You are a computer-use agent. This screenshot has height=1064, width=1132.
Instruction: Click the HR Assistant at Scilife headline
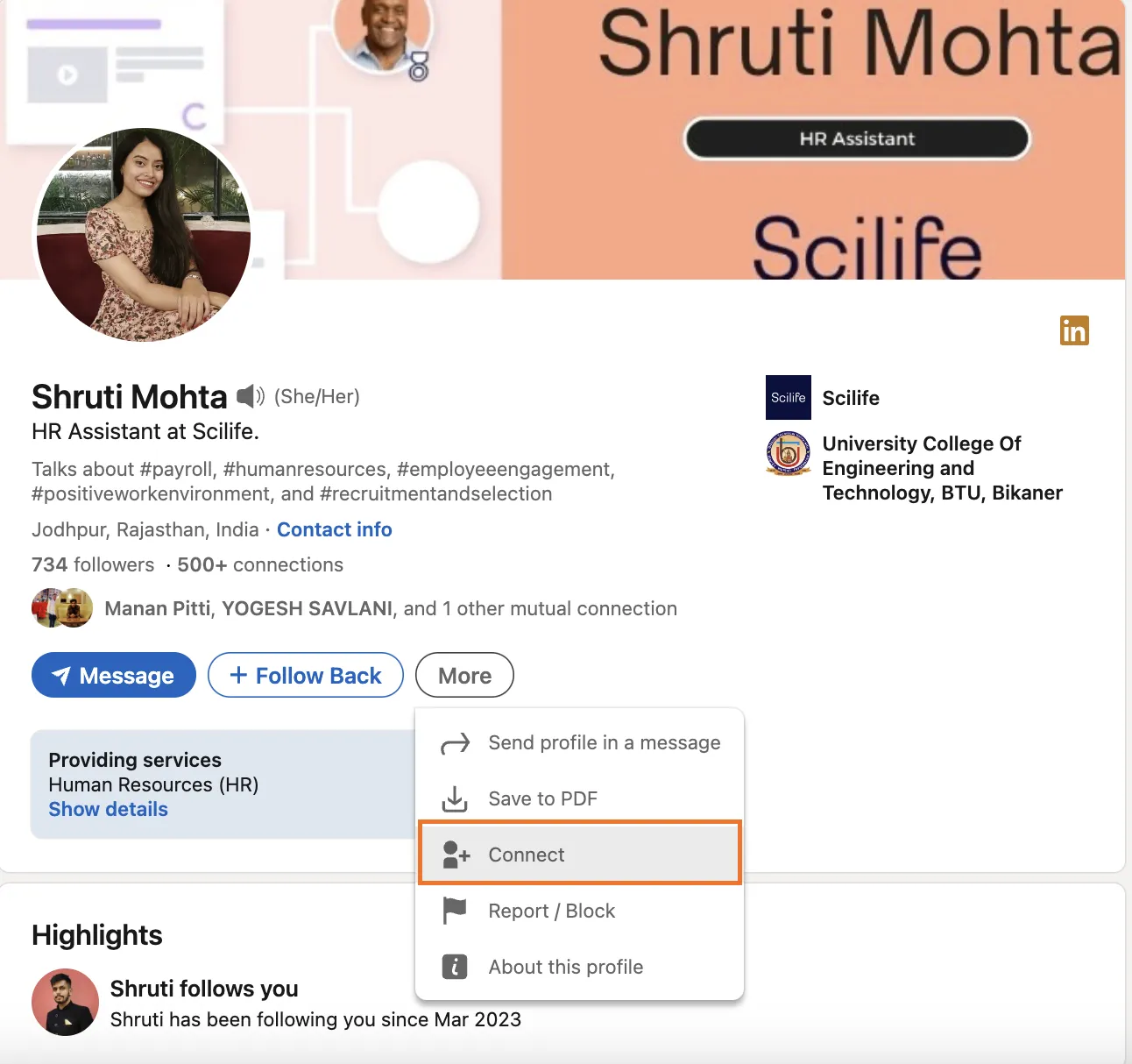click(145, 431)
